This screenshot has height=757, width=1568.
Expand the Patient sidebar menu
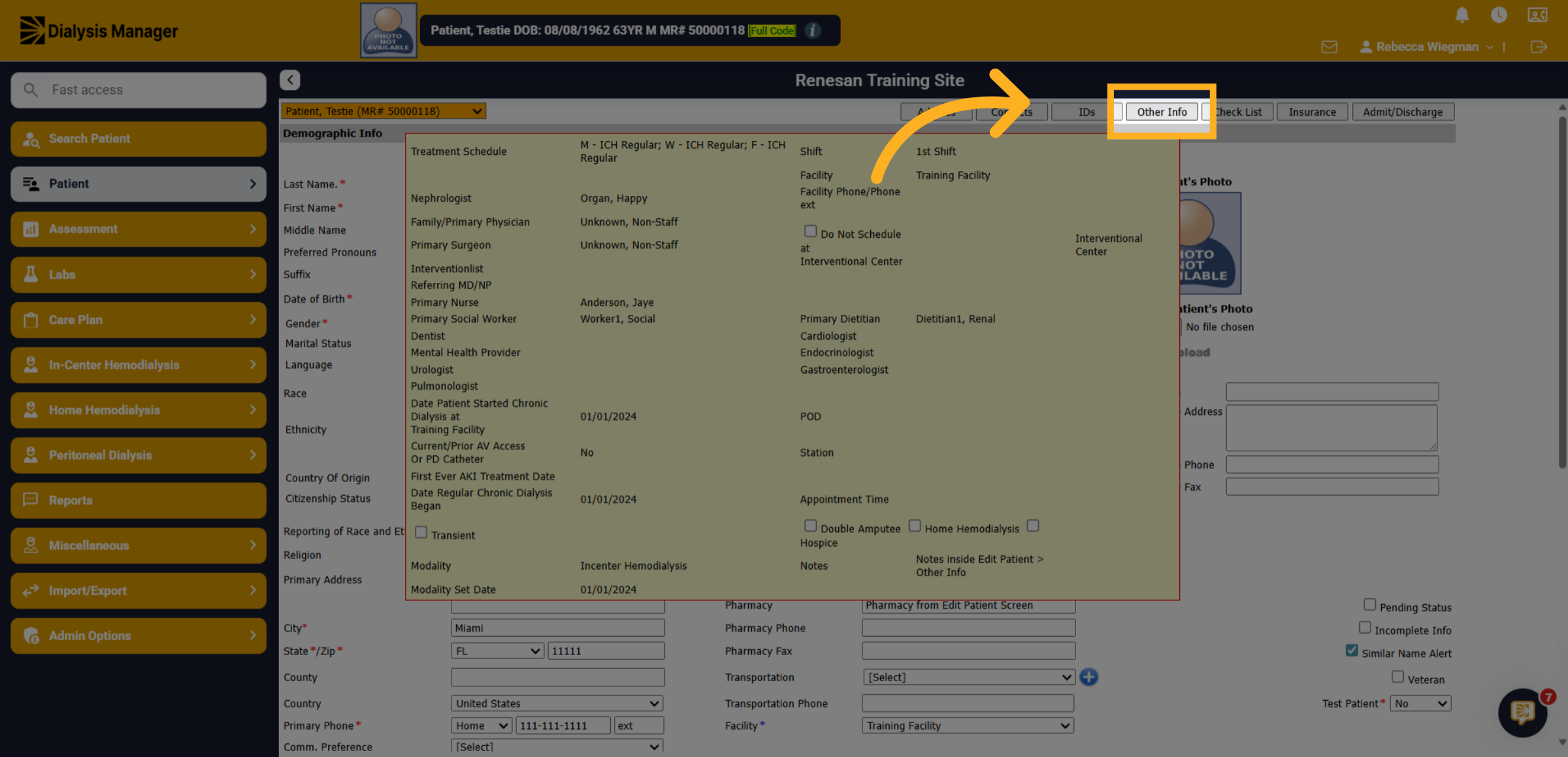tap(139, 184)
